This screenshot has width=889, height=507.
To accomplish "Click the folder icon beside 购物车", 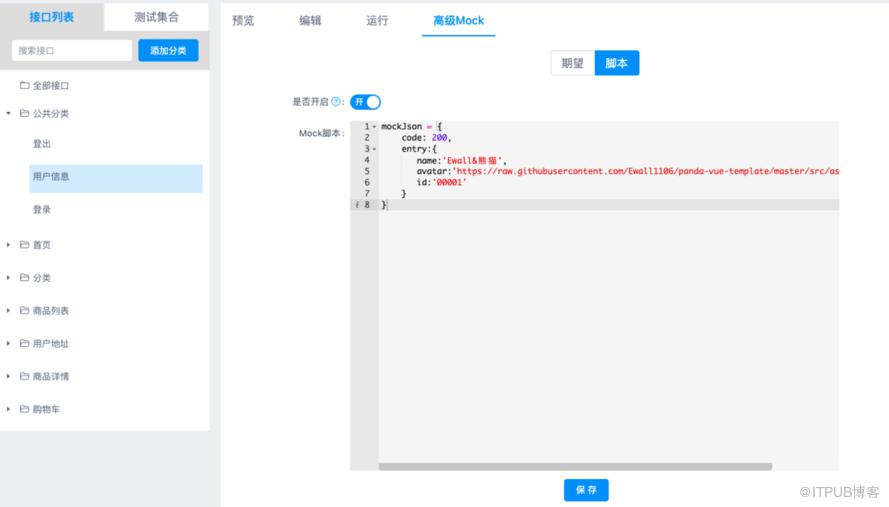I will point(24,409).
